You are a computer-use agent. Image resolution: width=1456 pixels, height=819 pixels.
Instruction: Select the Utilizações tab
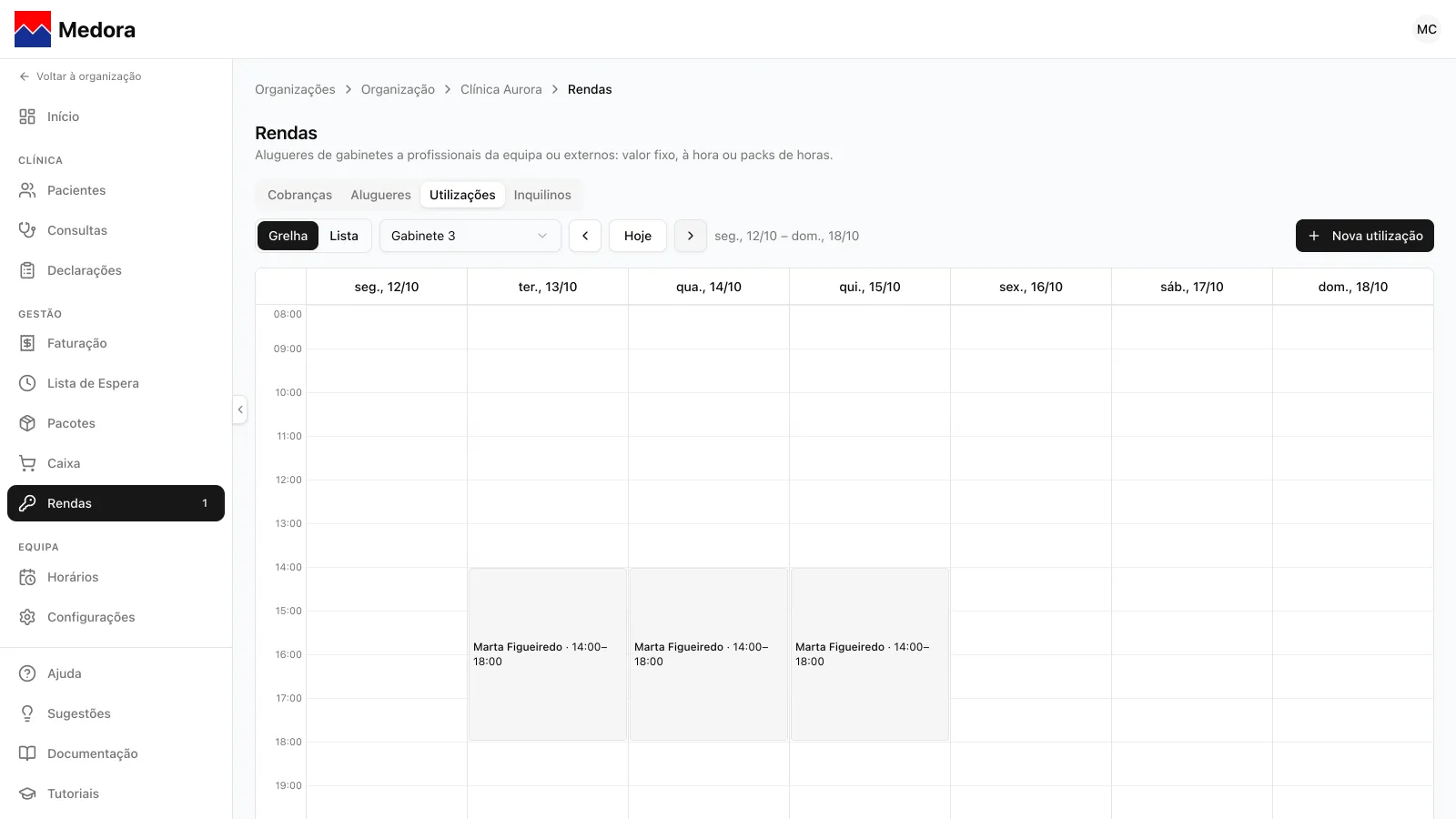[462, 195]
